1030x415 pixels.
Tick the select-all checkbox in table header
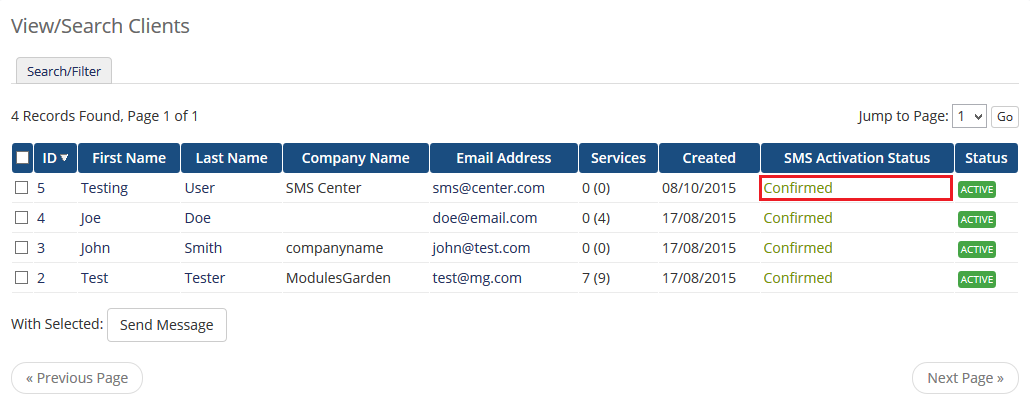click(22, 158)
